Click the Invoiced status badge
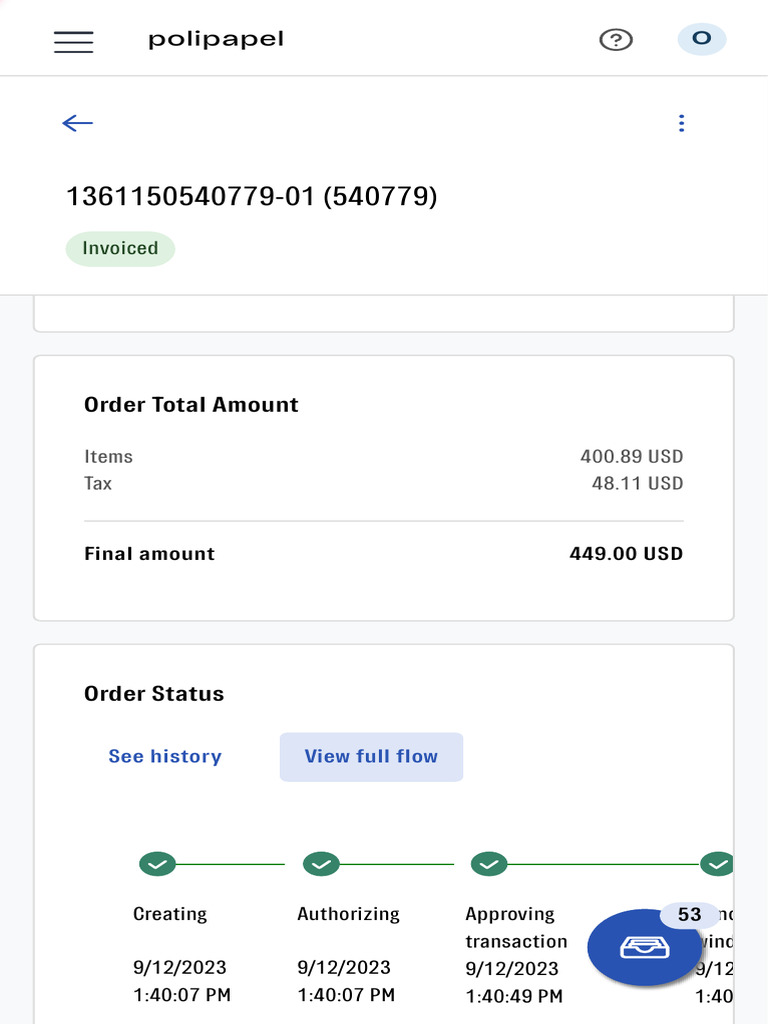The width and height of the screenshot is (768, 1024). 120,249
